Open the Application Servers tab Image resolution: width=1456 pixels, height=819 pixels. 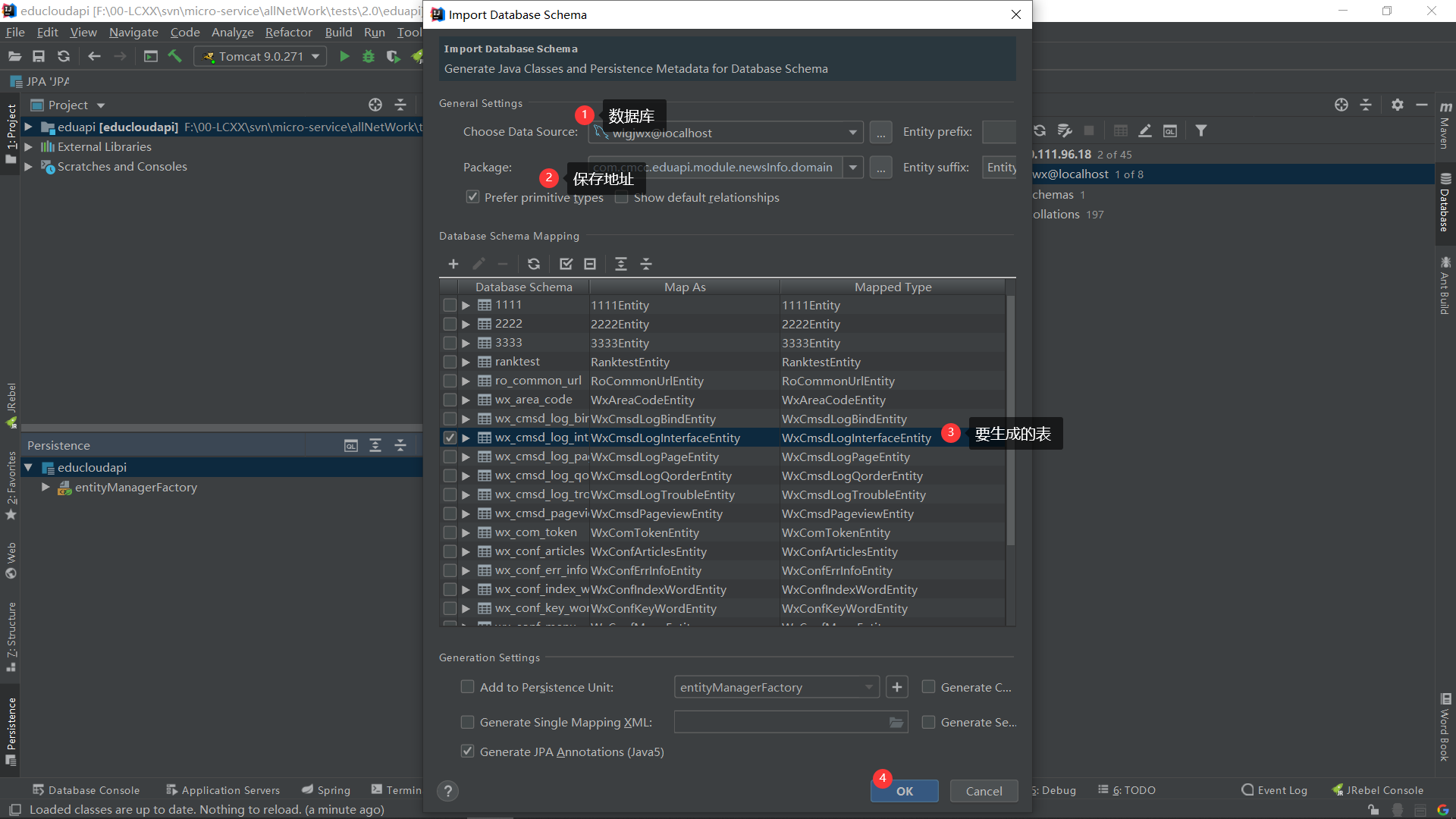(223, 790)
